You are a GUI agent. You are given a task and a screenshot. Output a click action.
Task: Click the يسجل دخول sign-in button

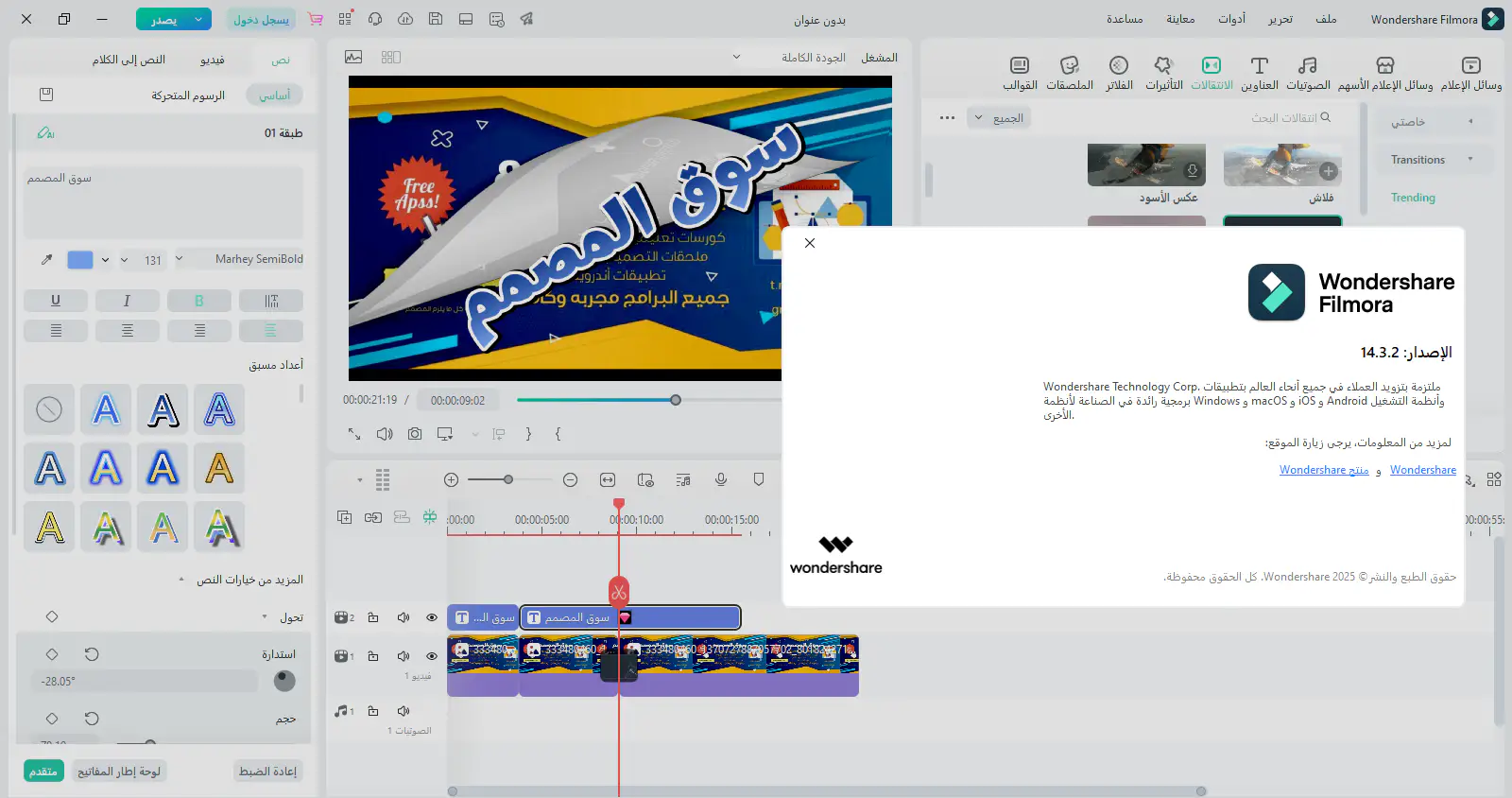click(262, 19)
